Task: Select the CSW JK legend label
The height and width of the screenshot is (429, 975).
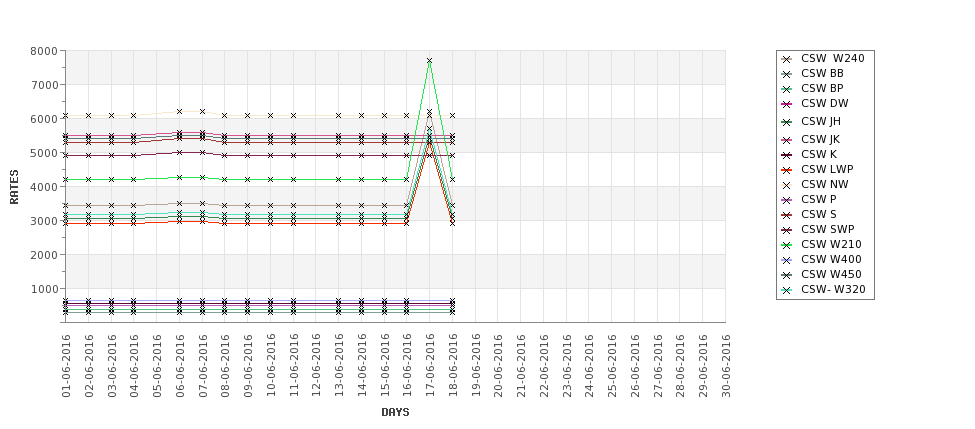Action: tap(821, 139)
